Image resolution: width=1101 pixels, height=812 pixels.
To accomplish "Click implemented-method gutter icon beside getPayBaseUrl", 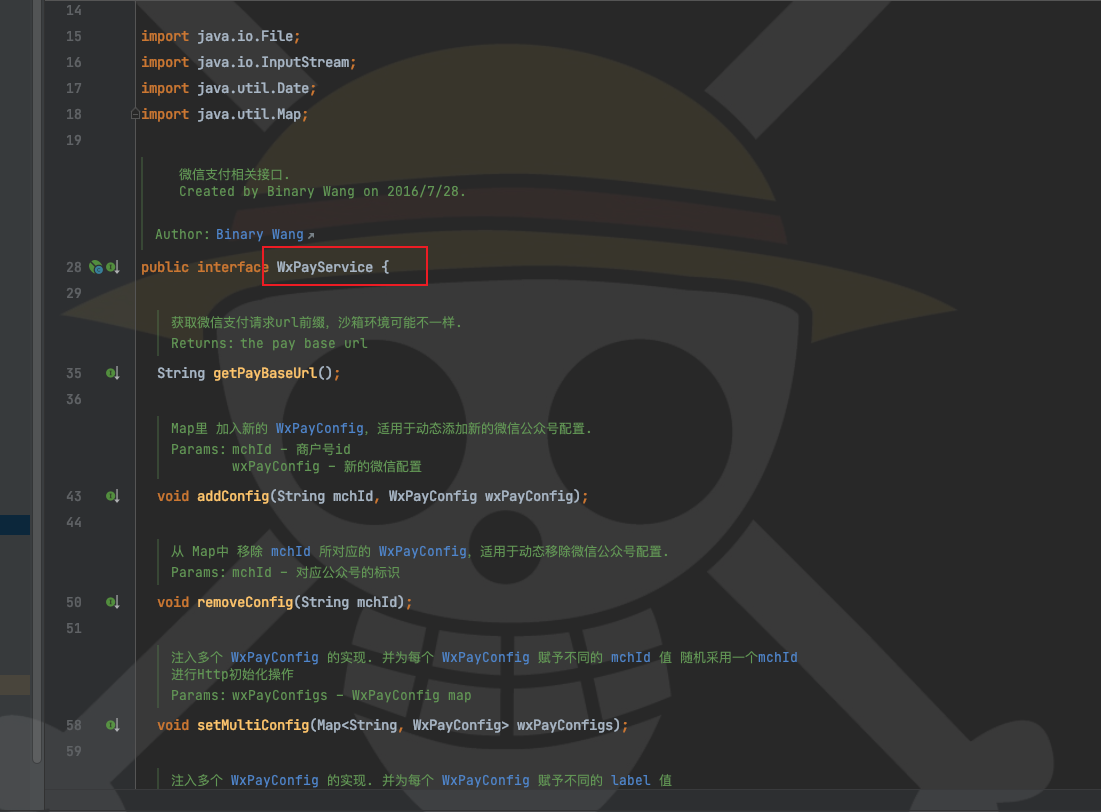I will click(x=112, y=373).
